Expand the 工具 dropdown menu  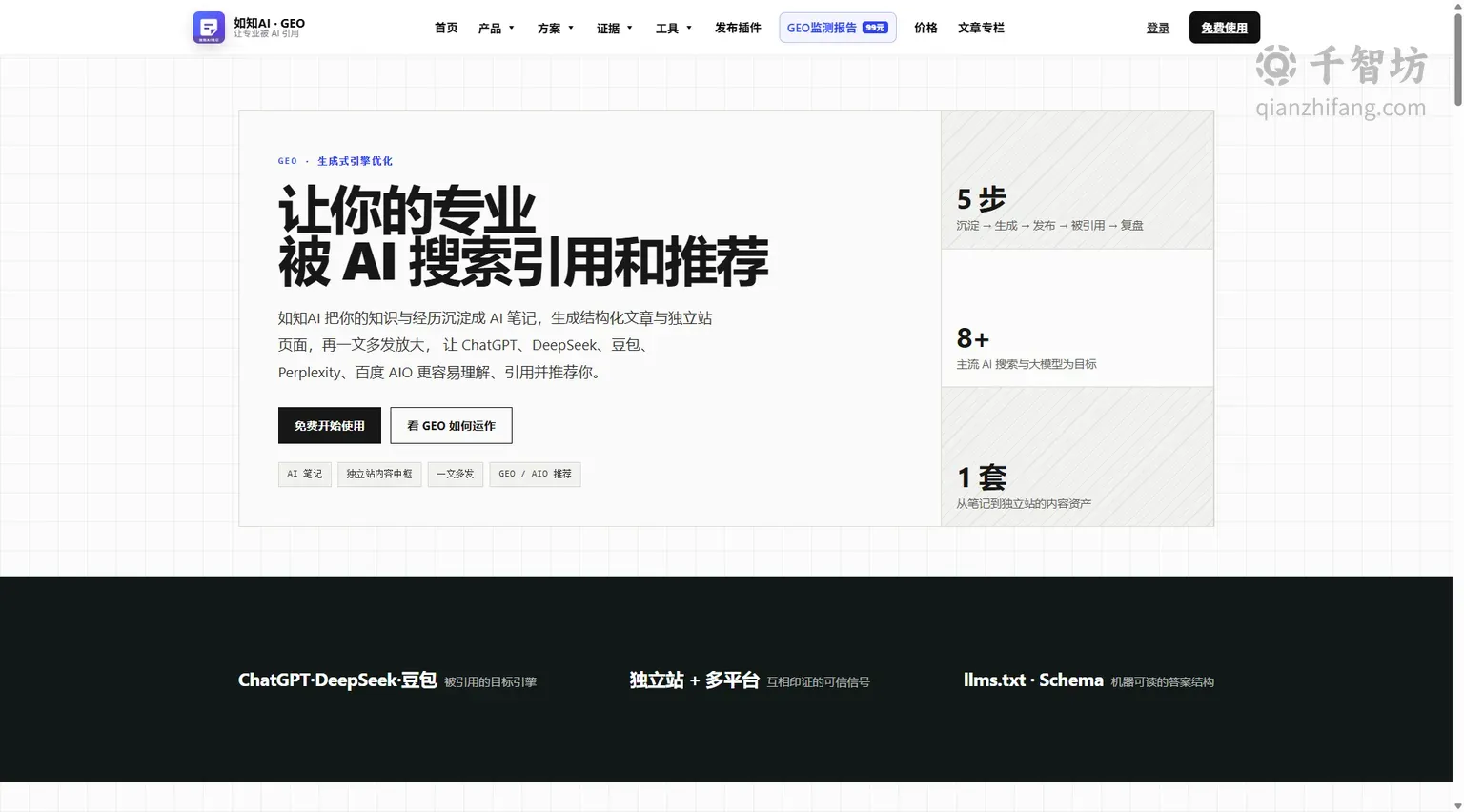coord(674,28)
